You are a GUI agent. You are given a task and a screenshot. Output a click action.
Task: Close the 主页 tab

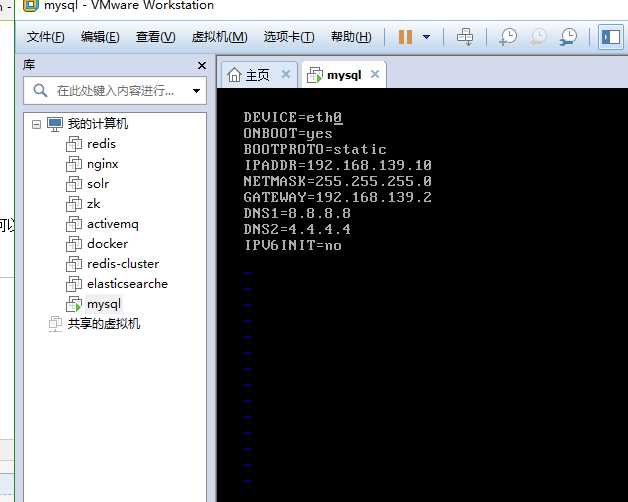(286, 74)
